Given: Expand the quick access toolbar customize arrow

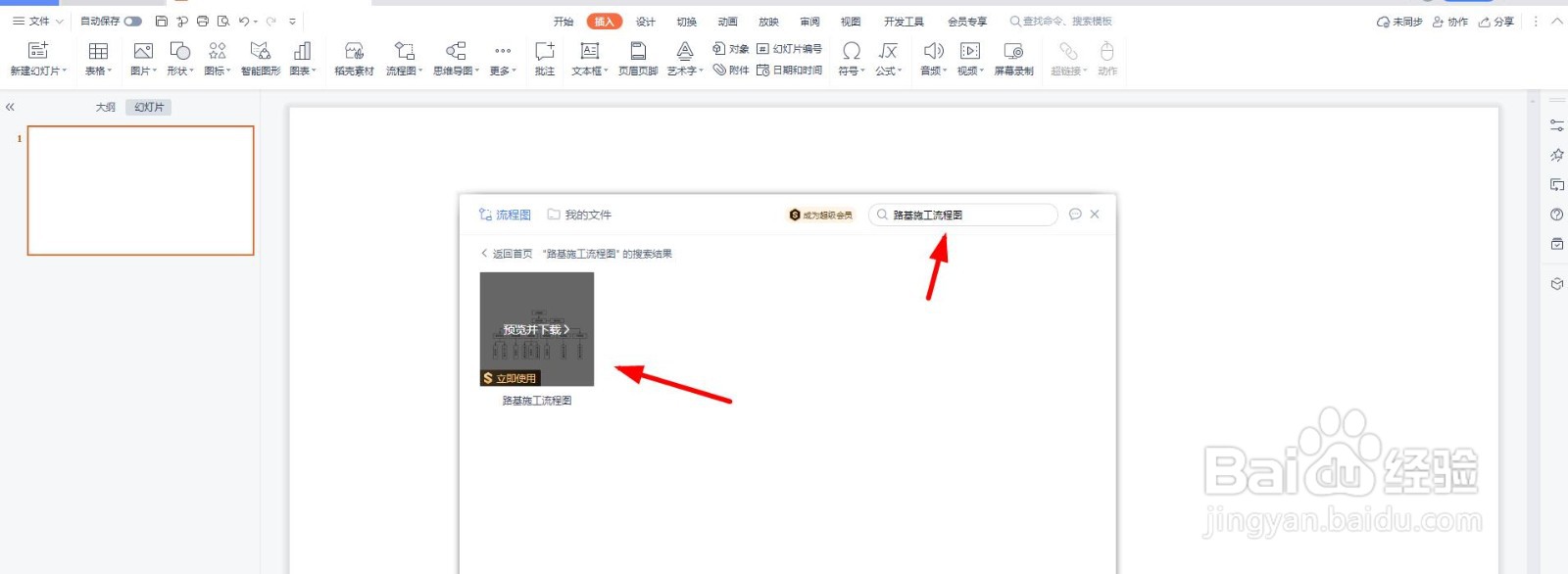Looking at the screenshot, I should (x=292, y=21).
